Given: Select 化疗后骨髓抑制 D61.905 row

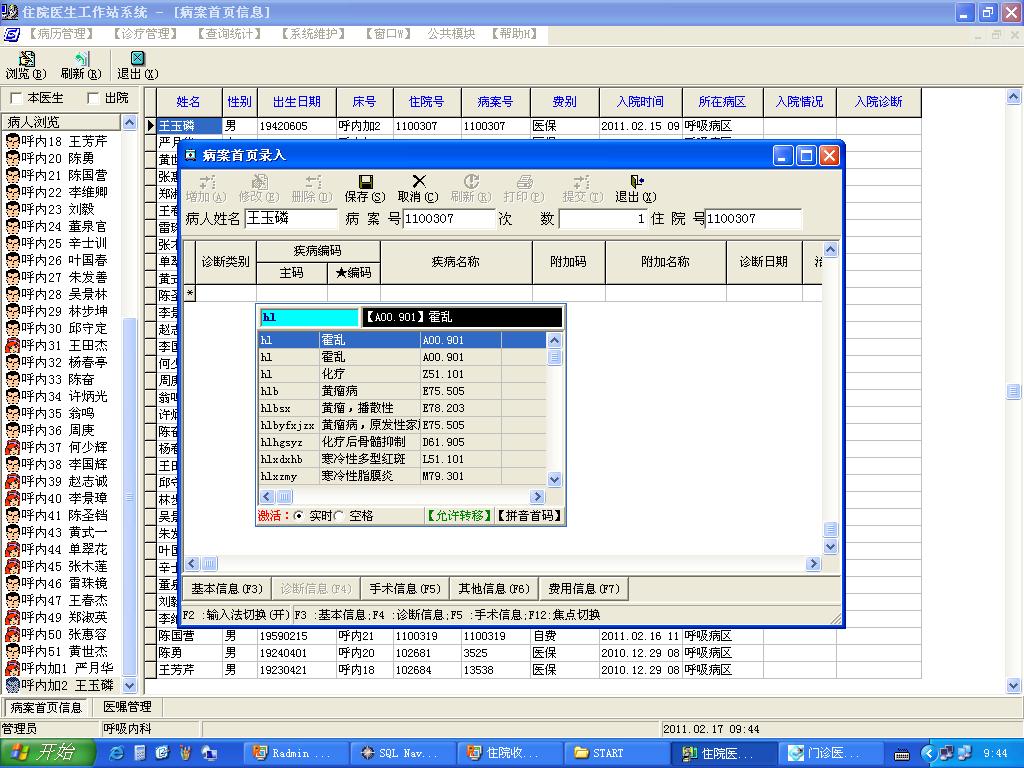Looking at the screenshot, I should [x=402, y=442].
